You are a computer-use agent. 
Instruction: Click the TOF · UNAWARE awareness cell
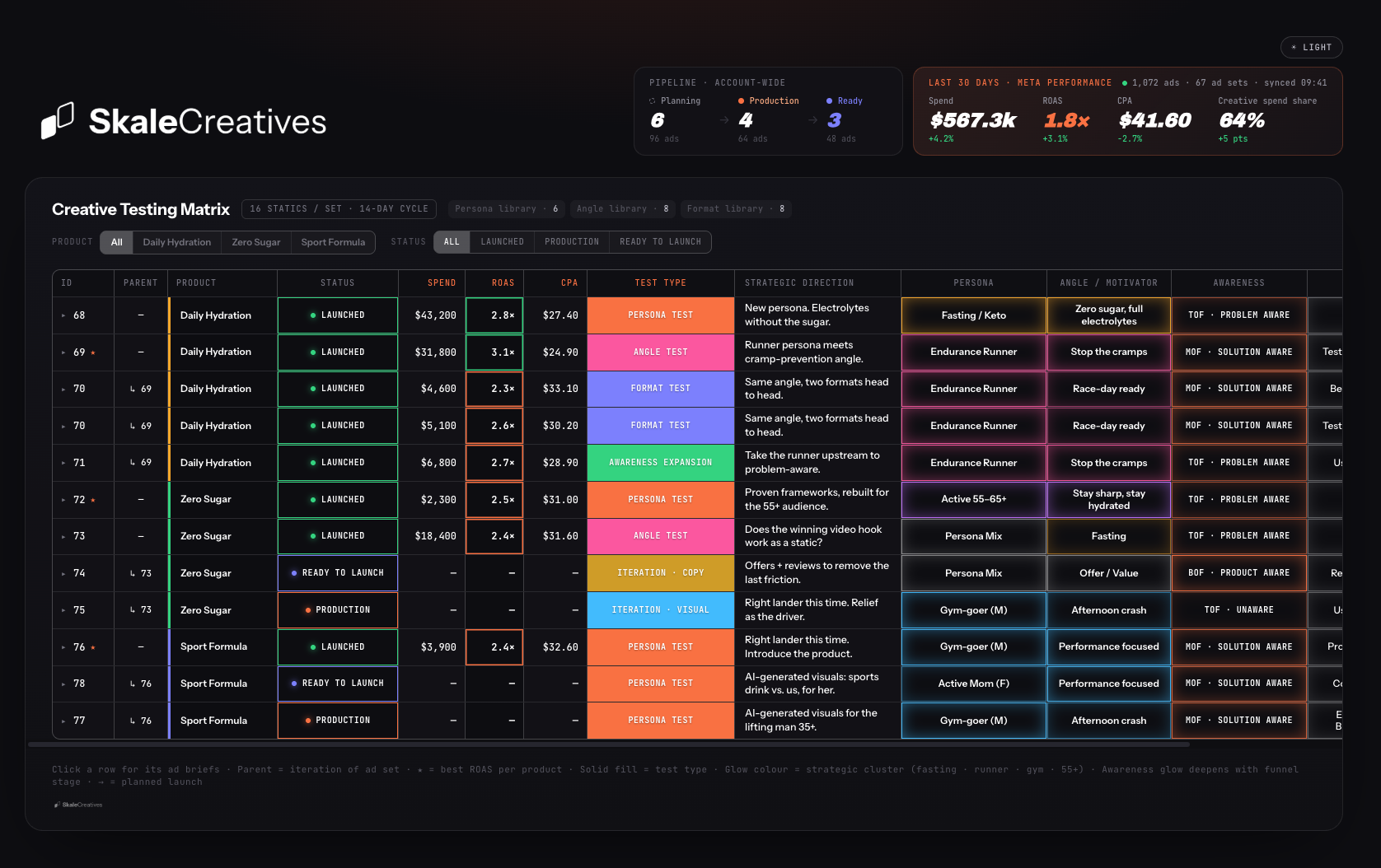pos(1238,610)
